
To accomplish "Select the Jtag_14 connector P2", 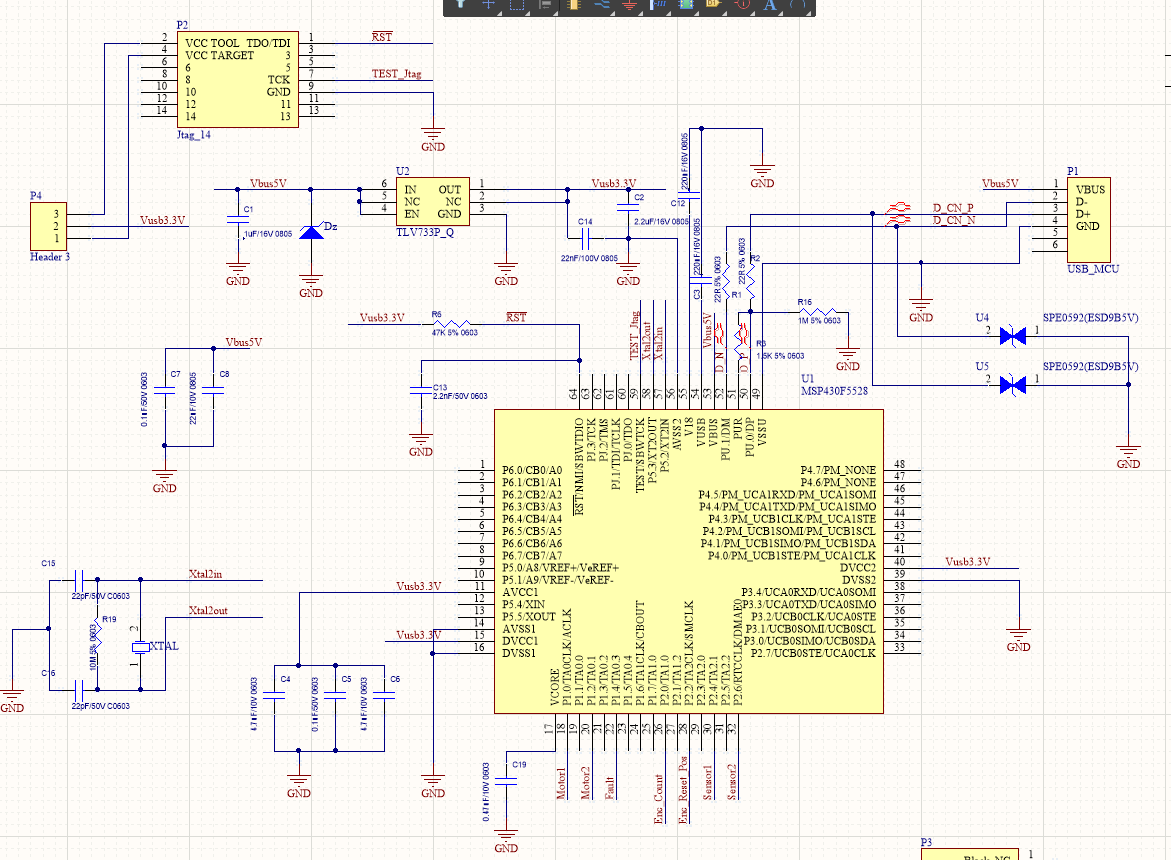I will click(x=237, y=79).
